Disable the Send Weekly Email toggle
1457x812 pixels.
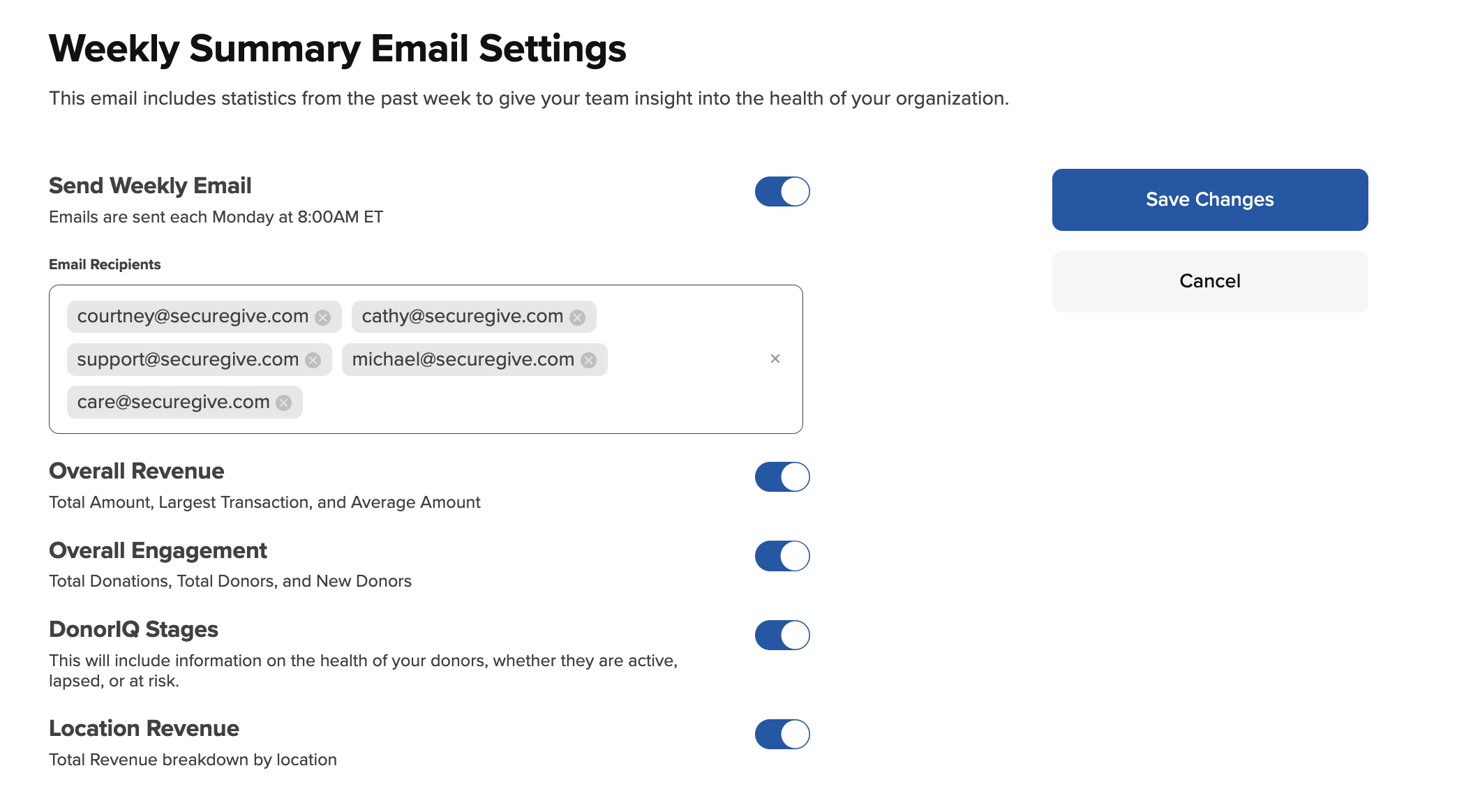click(x=782, y=191)
